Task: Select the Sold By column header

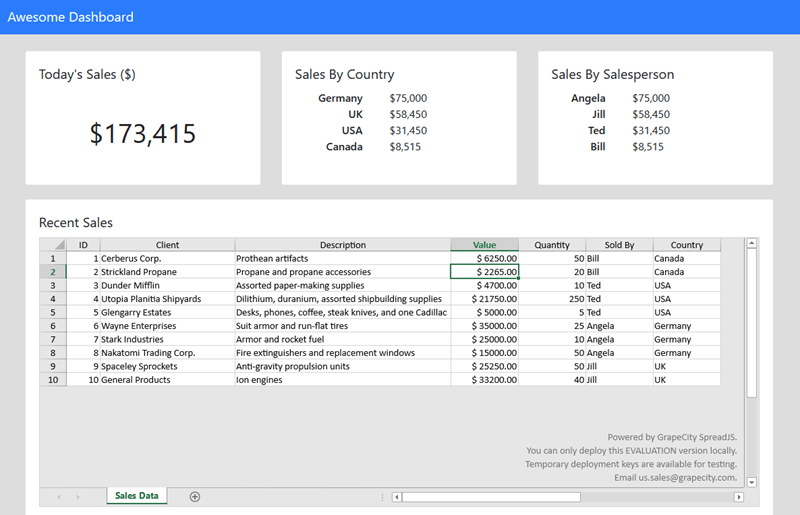Action: click(x=619, y=244)
